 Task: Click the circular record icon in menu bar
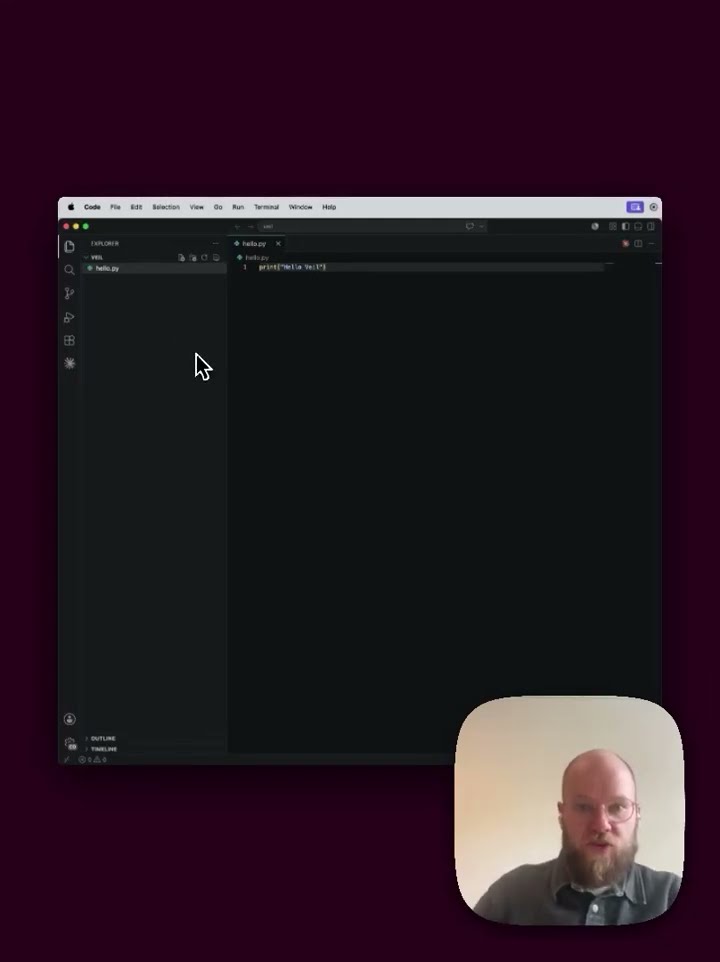(x=654, y=207)
